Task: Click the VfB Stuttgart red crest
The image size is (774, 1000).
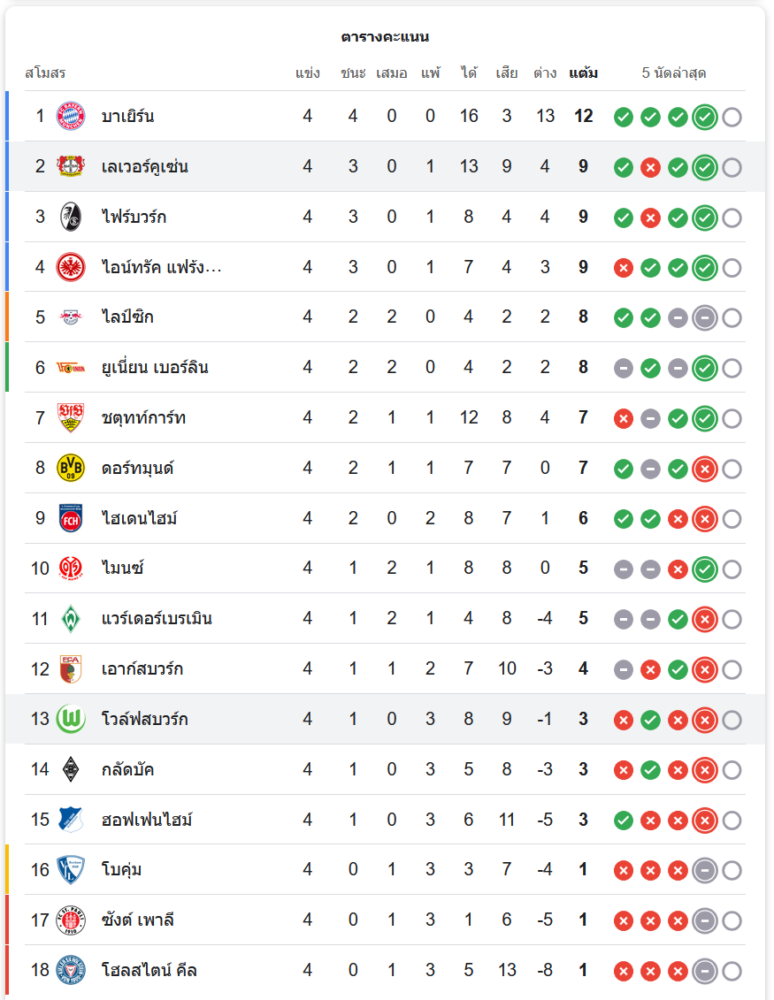Action: click(x=71, y=418)
